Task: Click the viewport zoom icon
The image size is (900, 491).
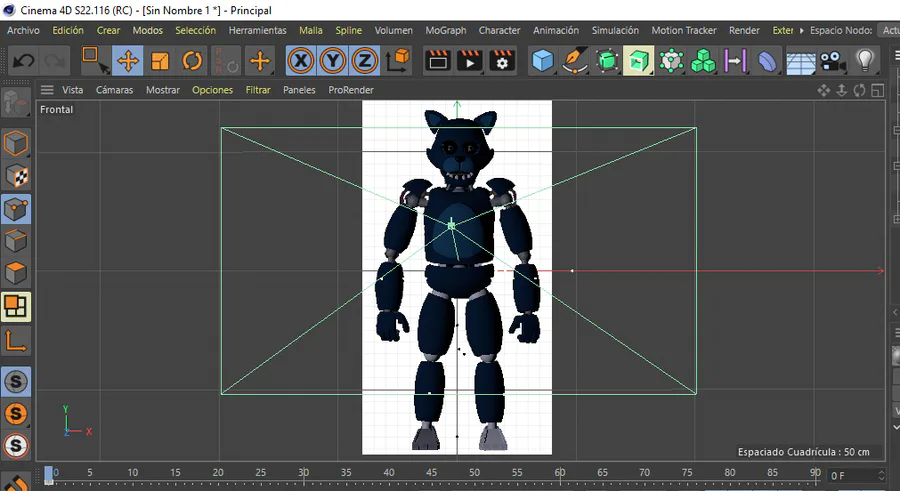Action: (841, 90)
